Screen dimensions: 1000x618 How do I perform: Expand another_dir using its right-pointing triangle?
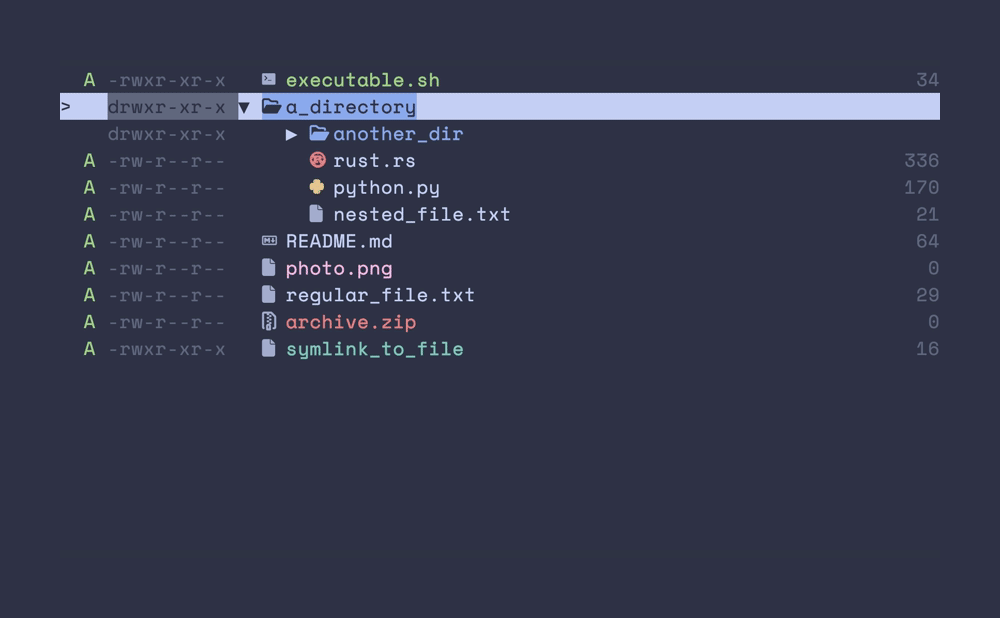coord(291,133)
